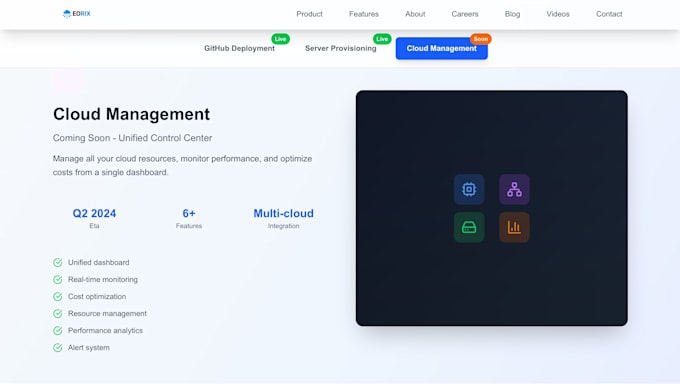Click the Live badge on Server Provisioning
The width and height of the screenshot is (680, 387).
(382, 39)
